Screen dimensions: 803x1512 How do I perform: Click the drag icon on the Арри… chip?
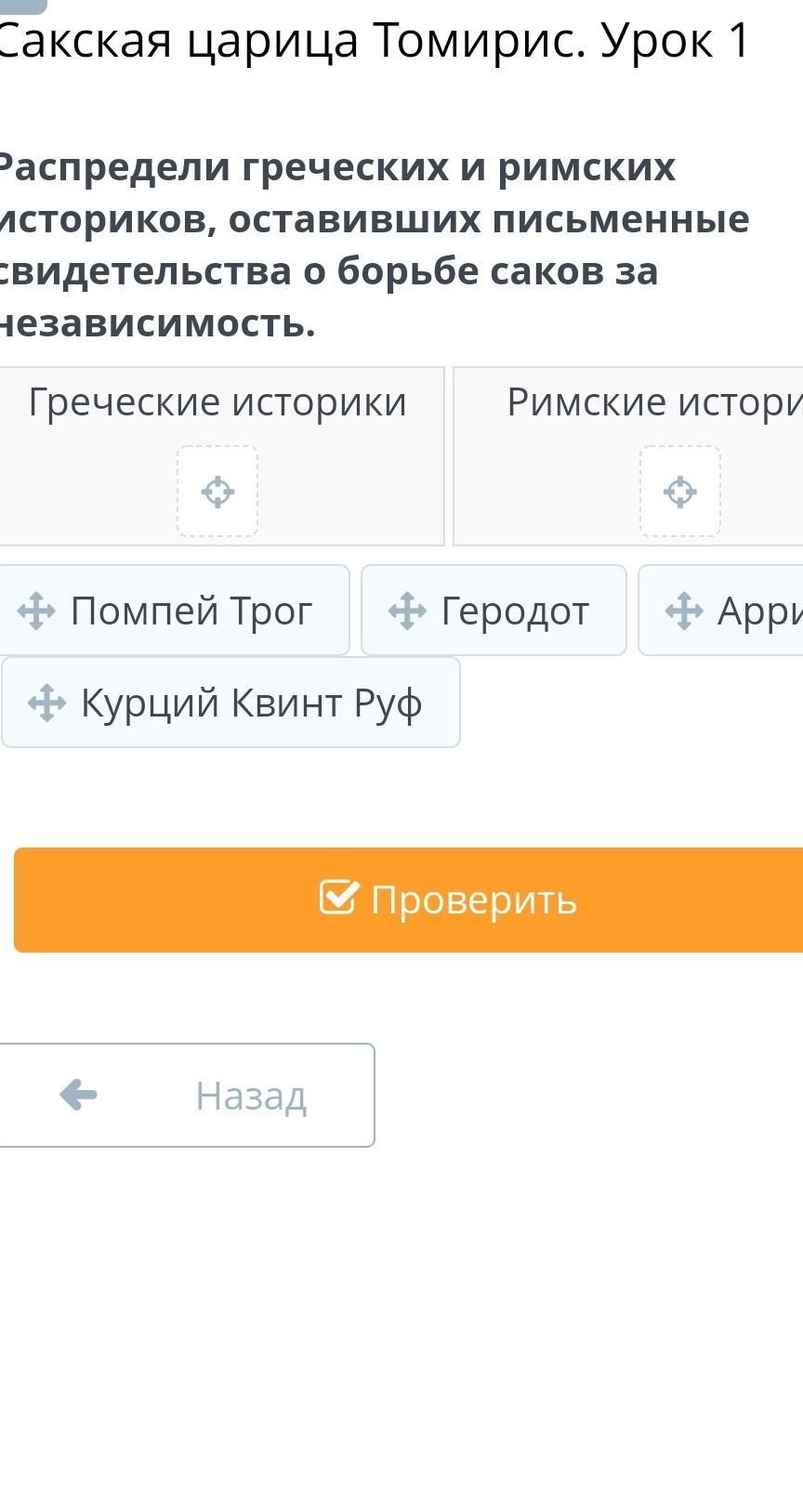pyautogui.click(x=684, y=611)
